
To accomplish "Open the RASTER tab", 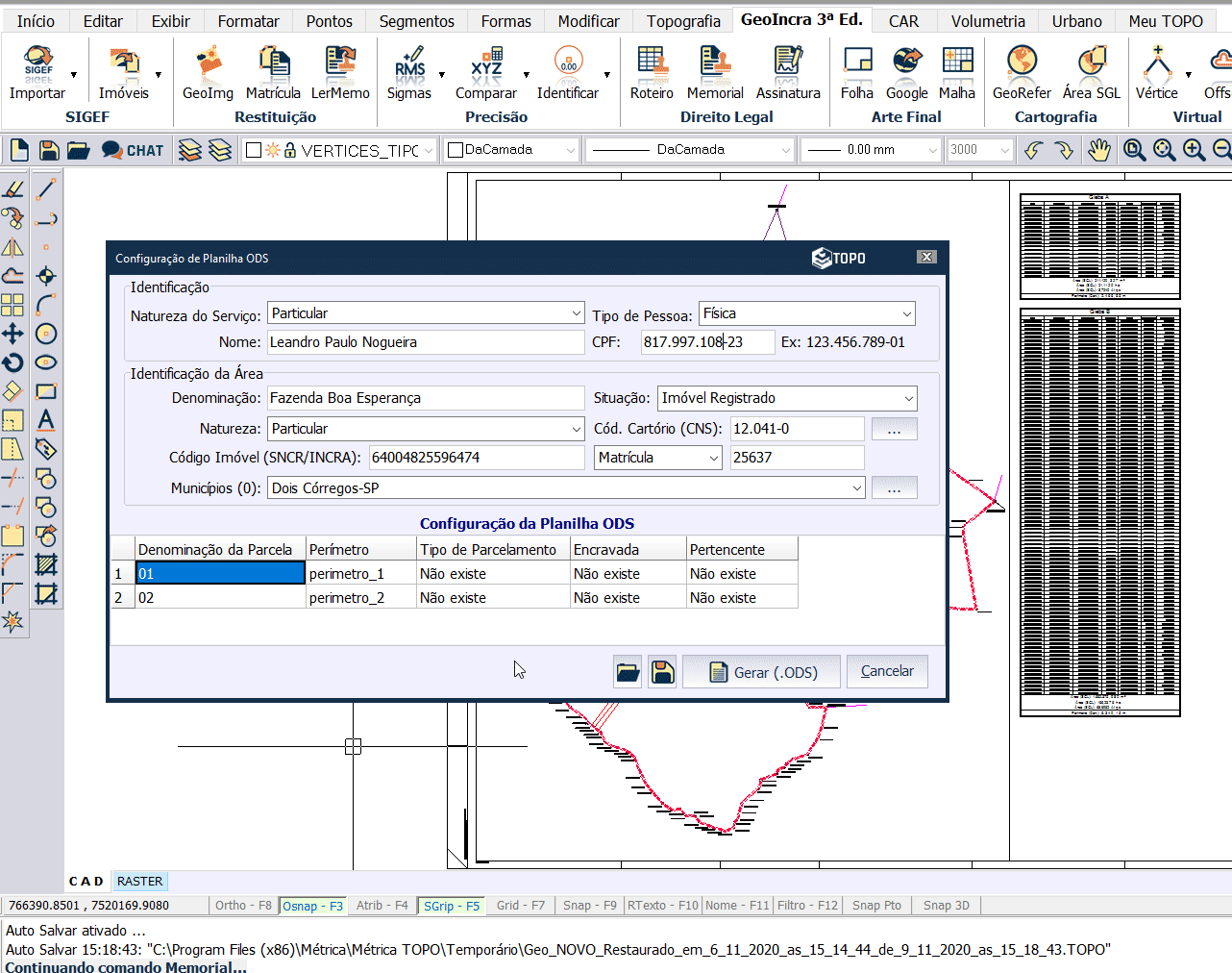I will pyautogui.click(x=139, y=882).
